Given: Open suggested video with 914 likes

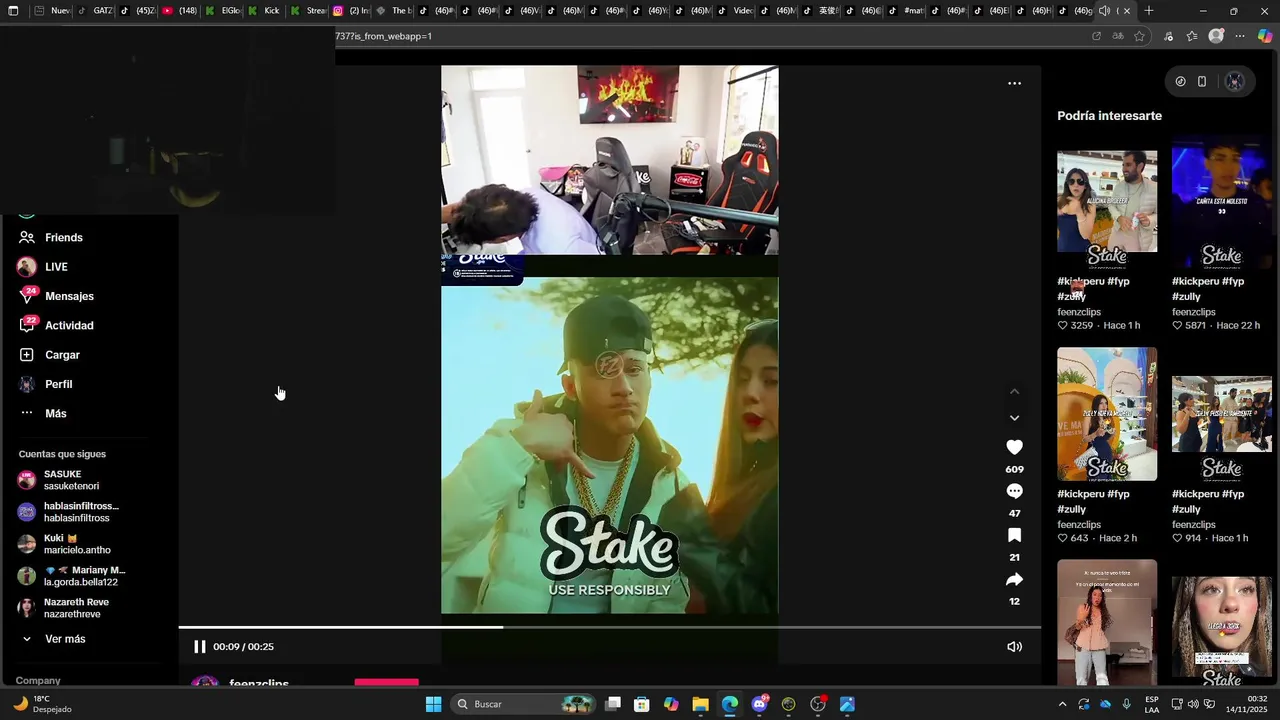Looking at the screenshot, I should [x=1221, y=414].
